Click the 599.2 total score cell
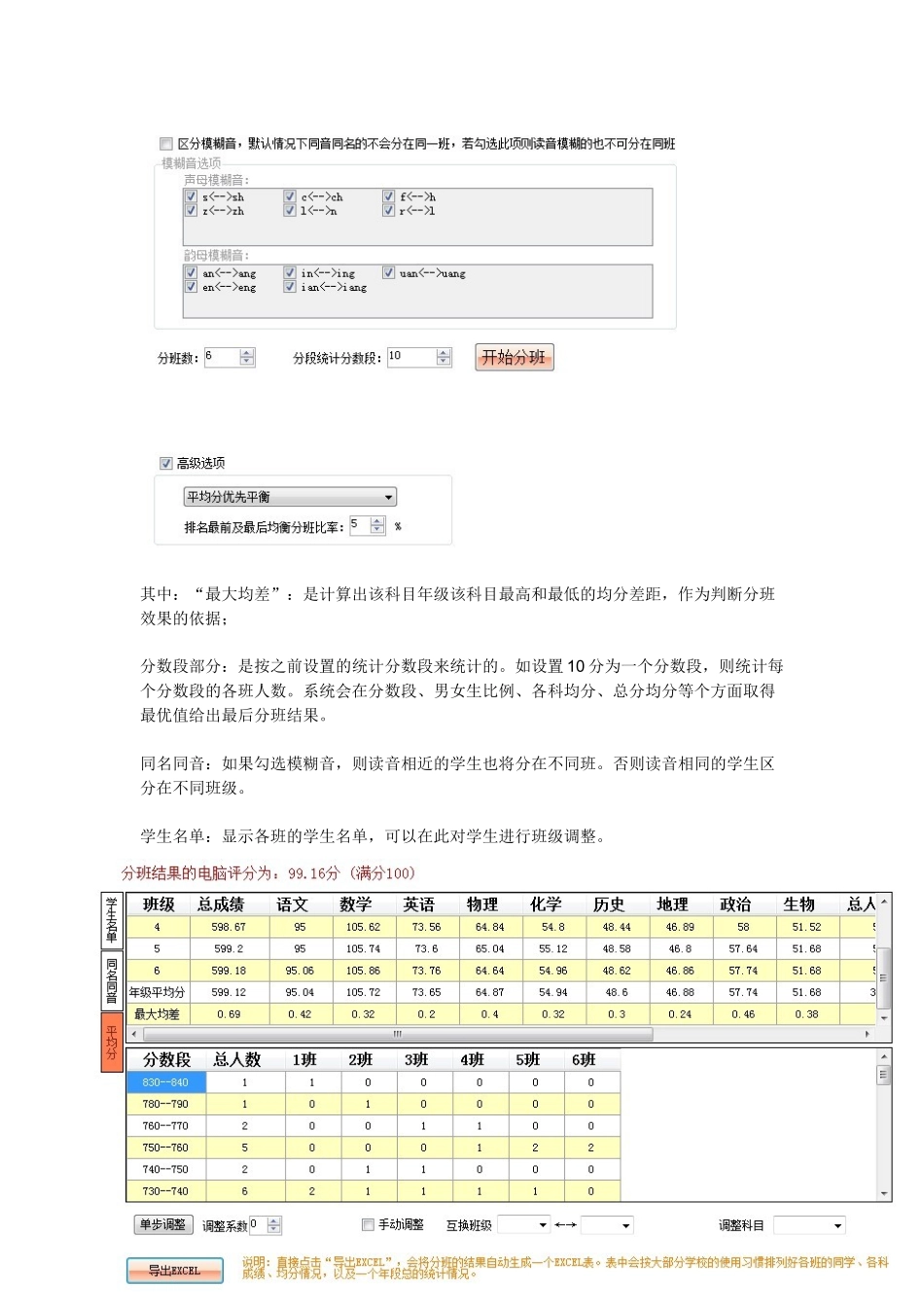The width and height of the screenshot is (924, 1307). click(229, 948)
